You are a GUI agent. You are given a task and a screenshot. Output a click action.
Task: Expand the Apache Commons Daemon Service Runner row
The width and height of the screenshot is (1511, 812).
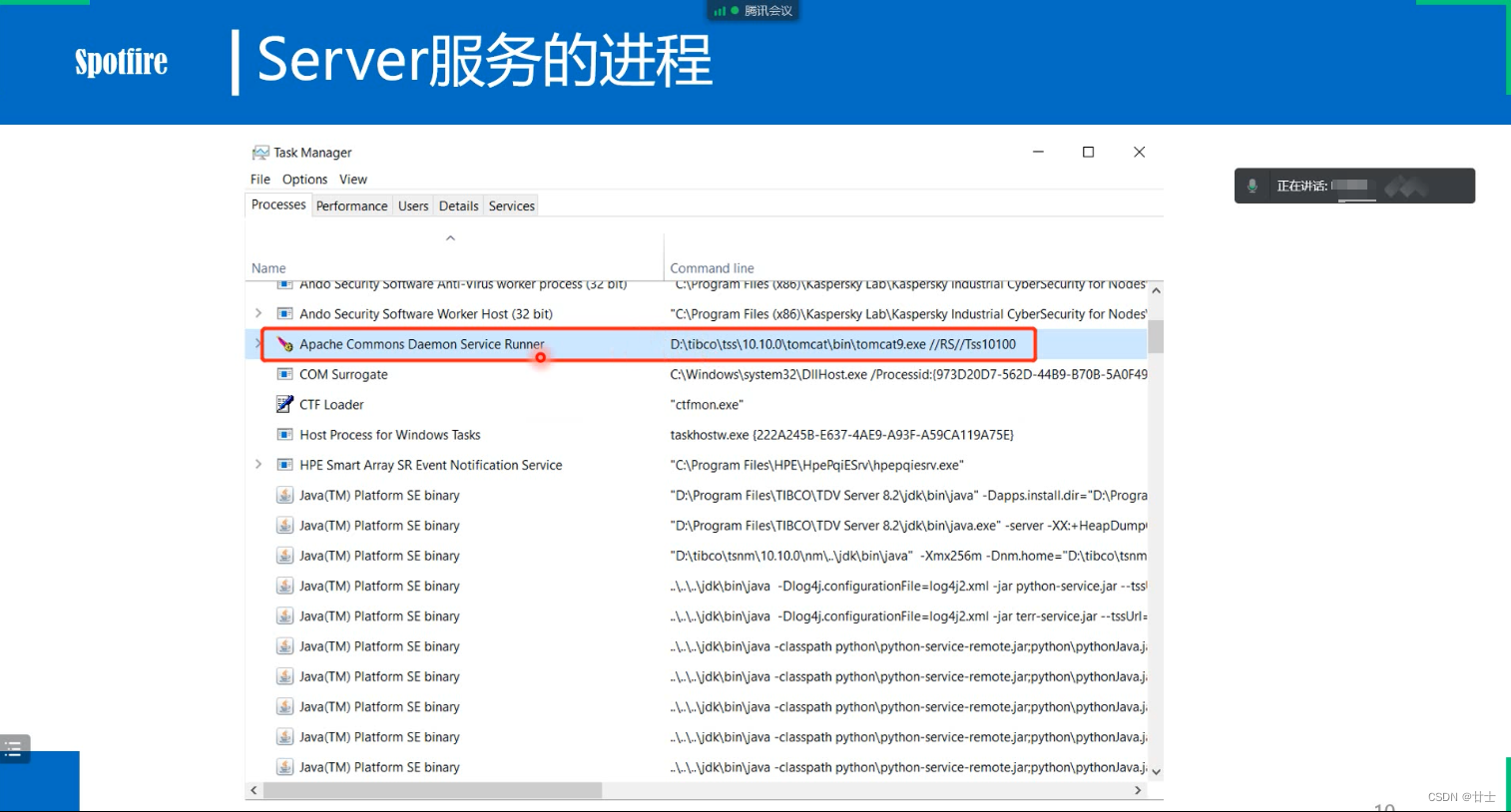[257, 344]
